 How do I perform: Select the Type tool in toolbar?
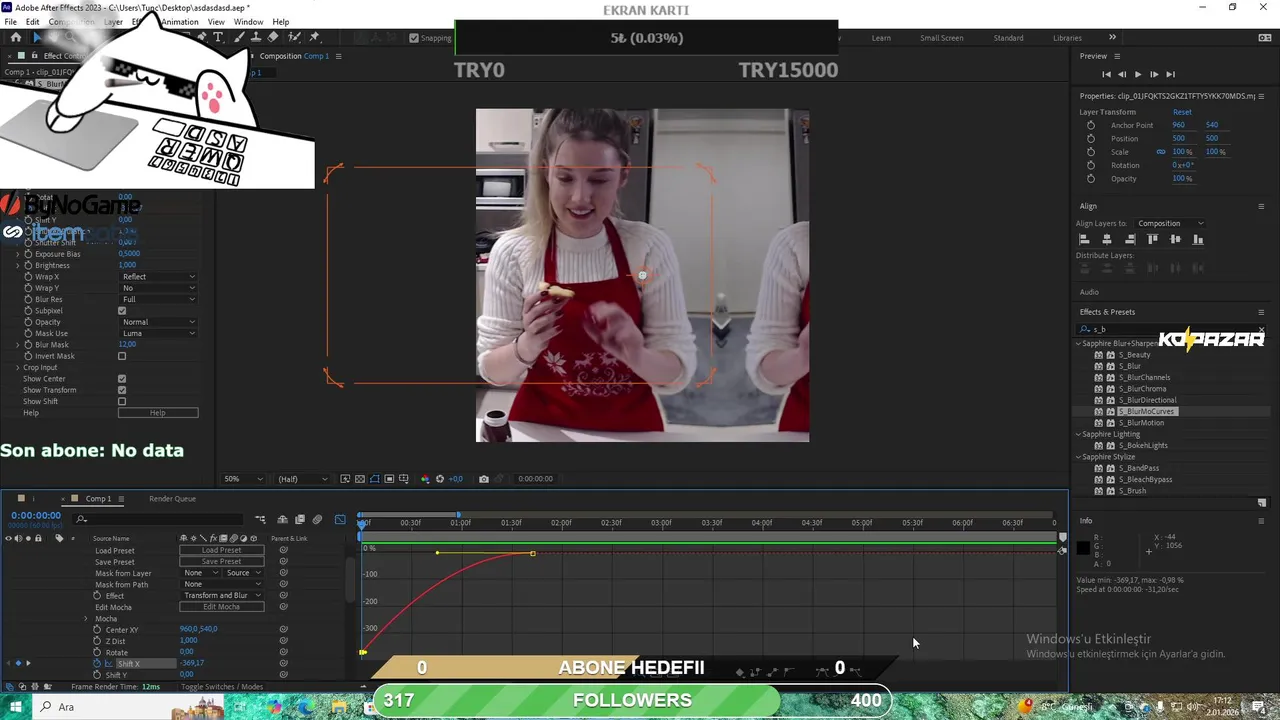[x=218, y=37]
